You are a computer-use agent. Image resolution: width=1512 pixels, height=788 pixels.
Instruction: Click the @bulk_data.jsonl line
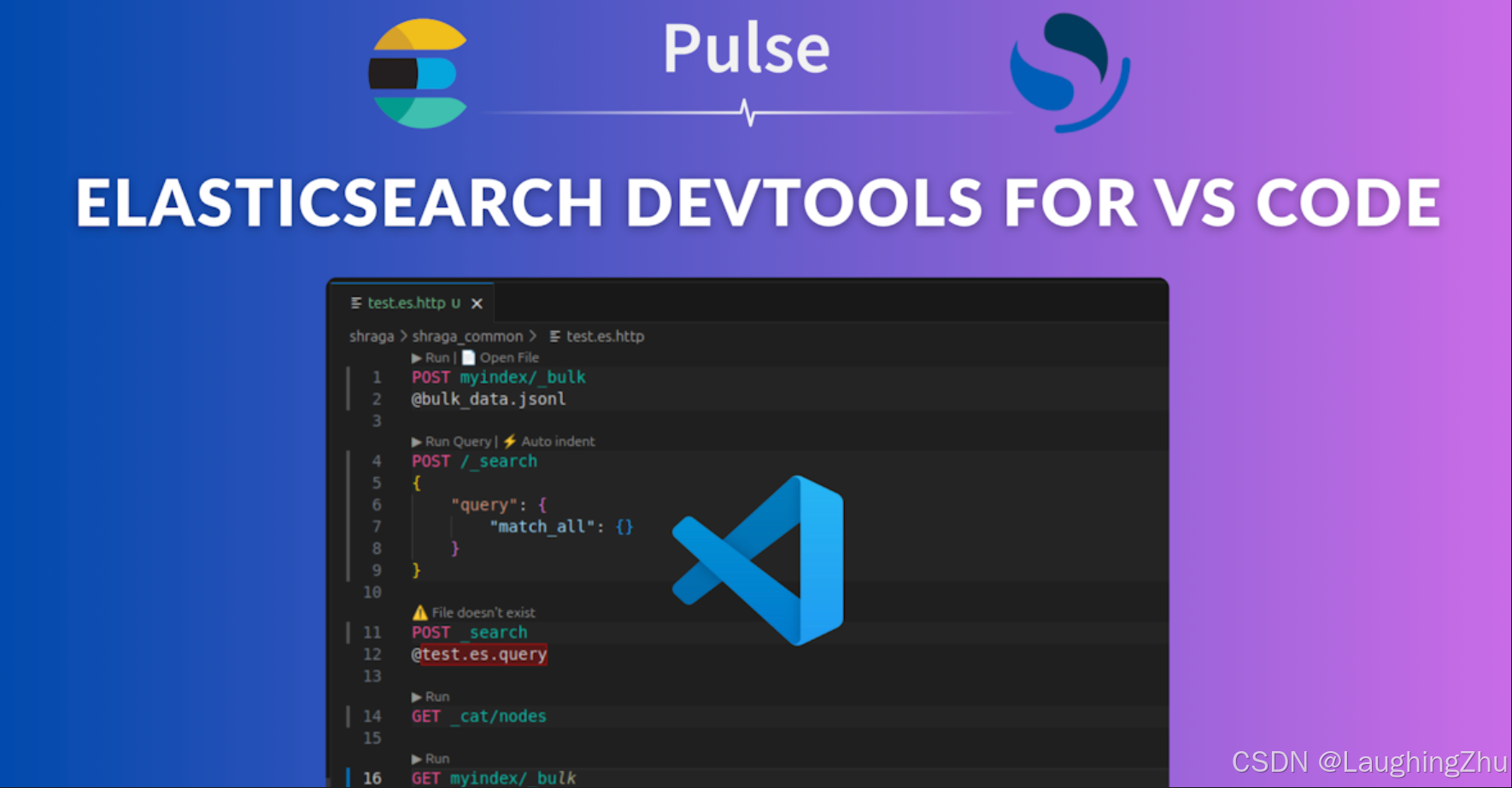click(489, 398)
